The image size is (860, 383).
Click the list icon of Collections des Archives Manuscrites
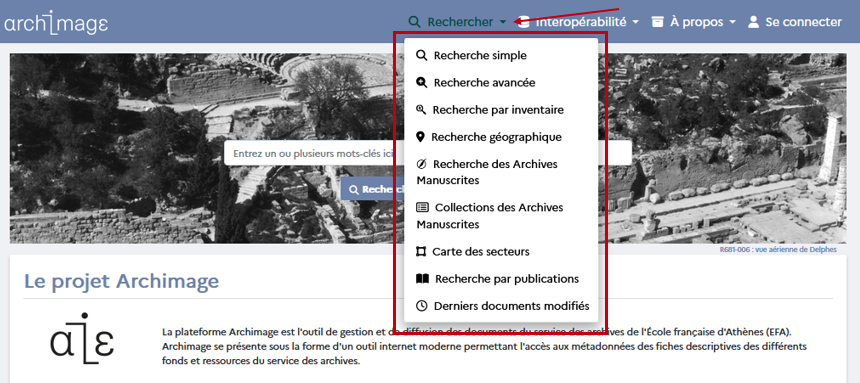[422, 207]
